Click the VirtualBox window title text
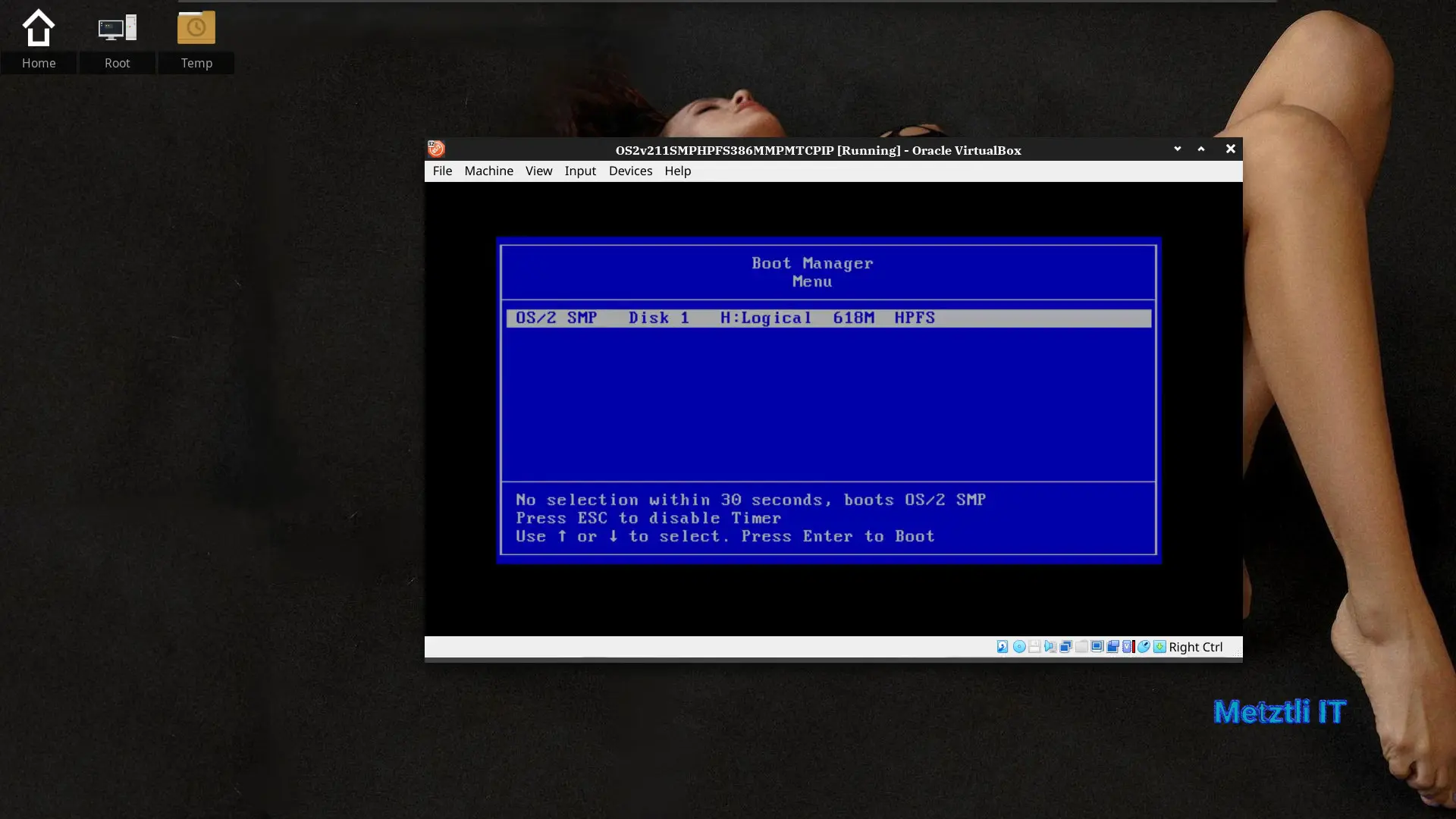The height and width of the screenshot is (819, 1456). (x=818, y=150)
